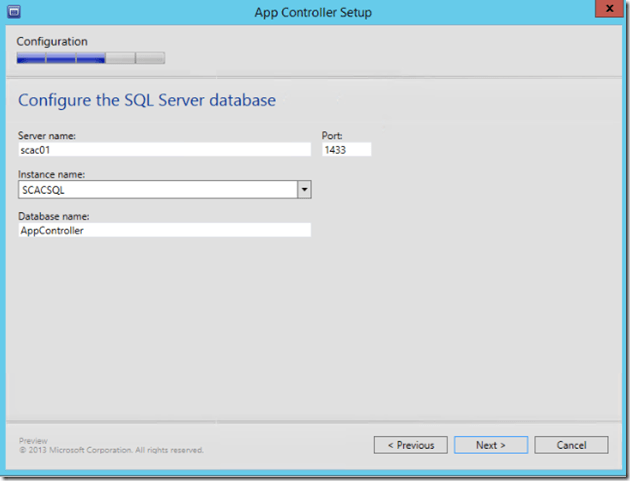Focus the Port field showing 1433

click(346, 150)
